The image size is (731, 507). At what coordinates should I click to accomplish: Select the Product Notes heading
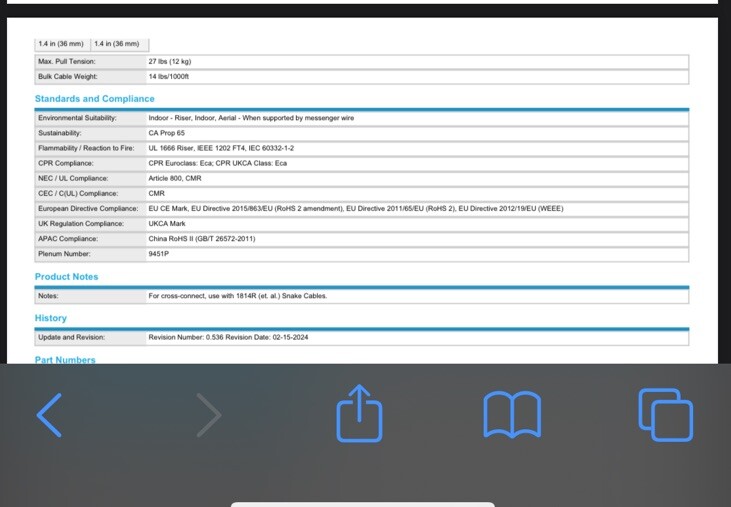[x=67, y=277]
